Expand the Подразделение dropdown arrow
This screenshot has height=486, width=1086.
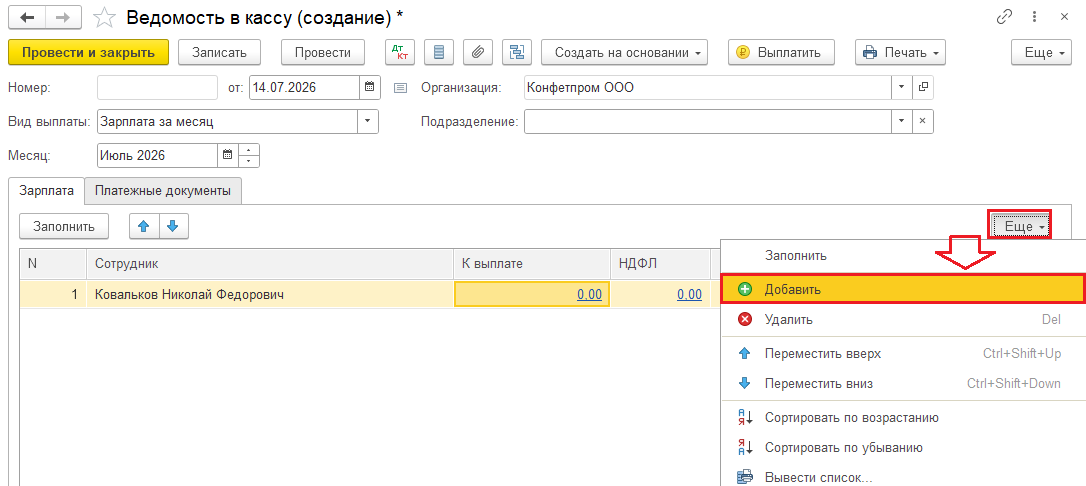pyautogui.click(x=901, y=121)
